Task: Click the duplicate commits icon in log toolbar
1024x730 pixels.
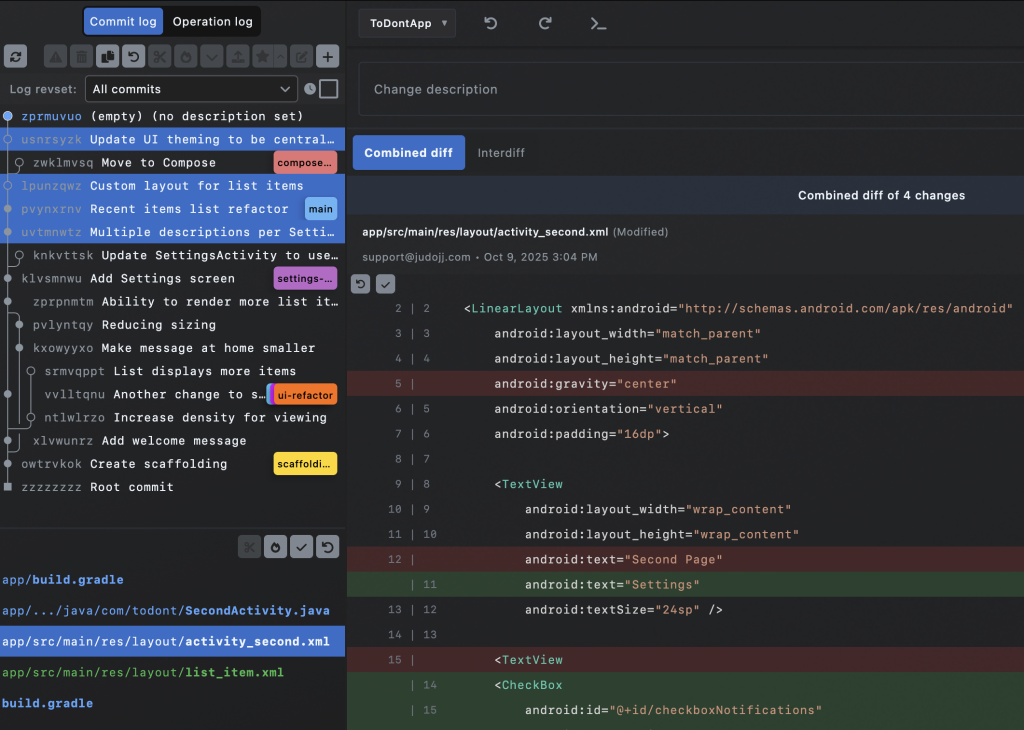Action: [107, 57]
